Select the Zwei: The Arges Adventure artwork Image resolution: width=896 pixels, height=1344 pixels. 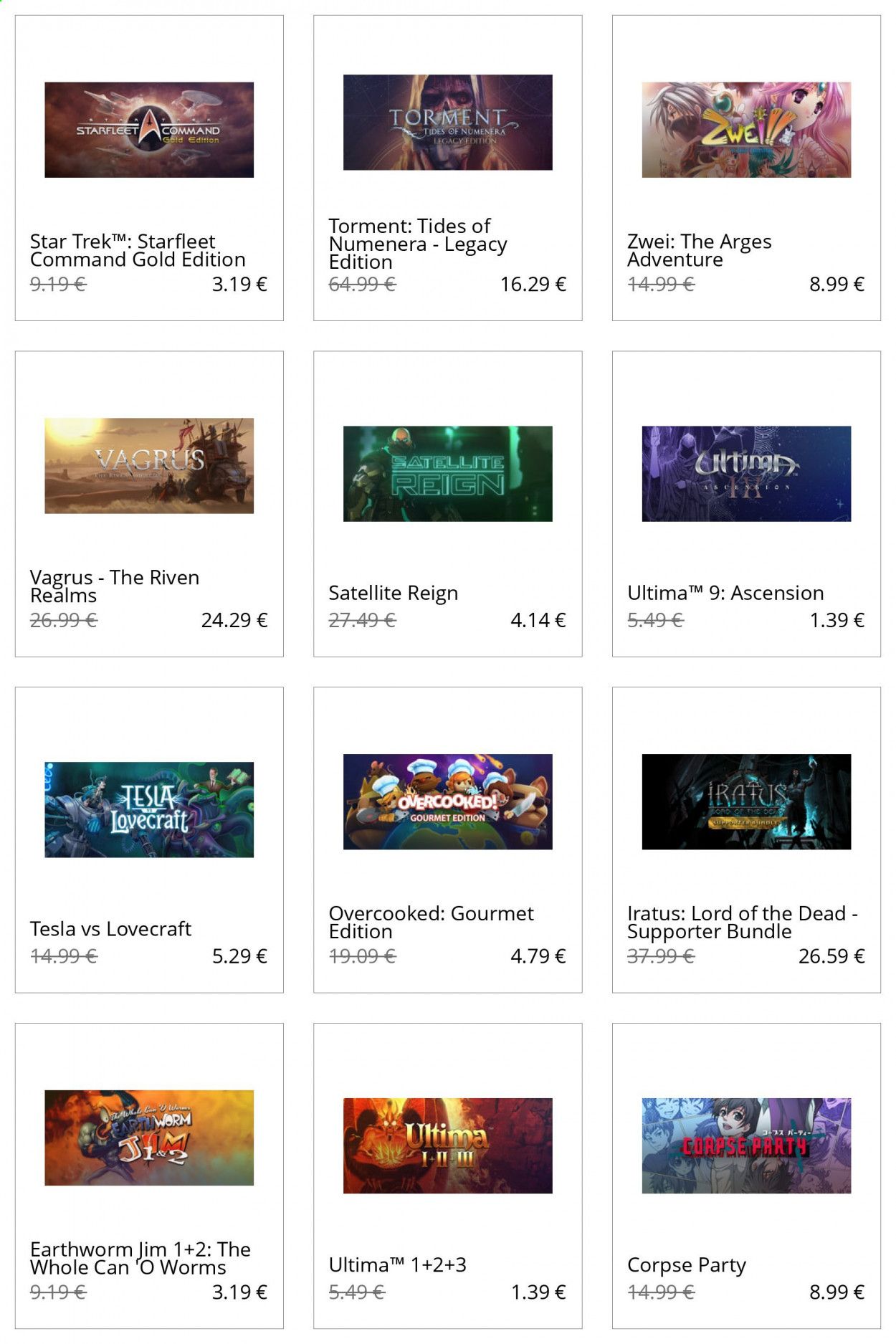pos(746,130)
